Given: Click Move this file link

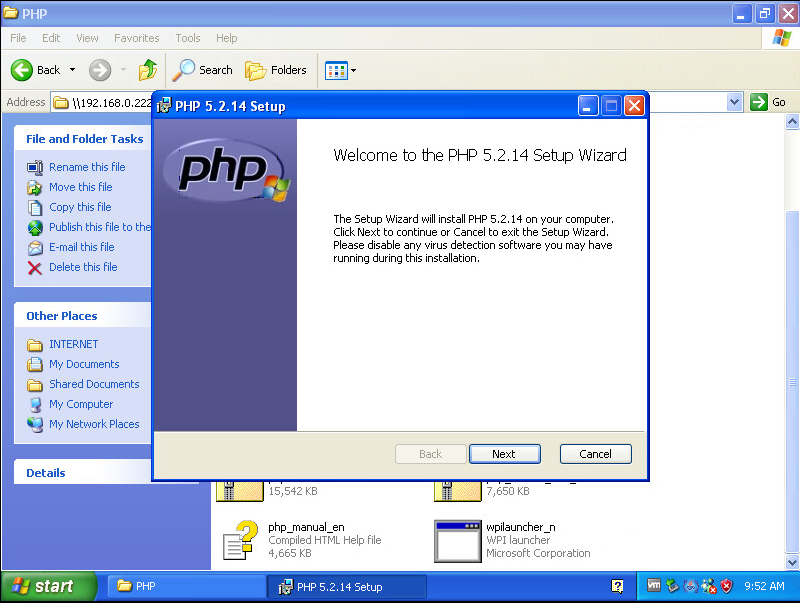Looking at the screenshot, I should 81,187.
